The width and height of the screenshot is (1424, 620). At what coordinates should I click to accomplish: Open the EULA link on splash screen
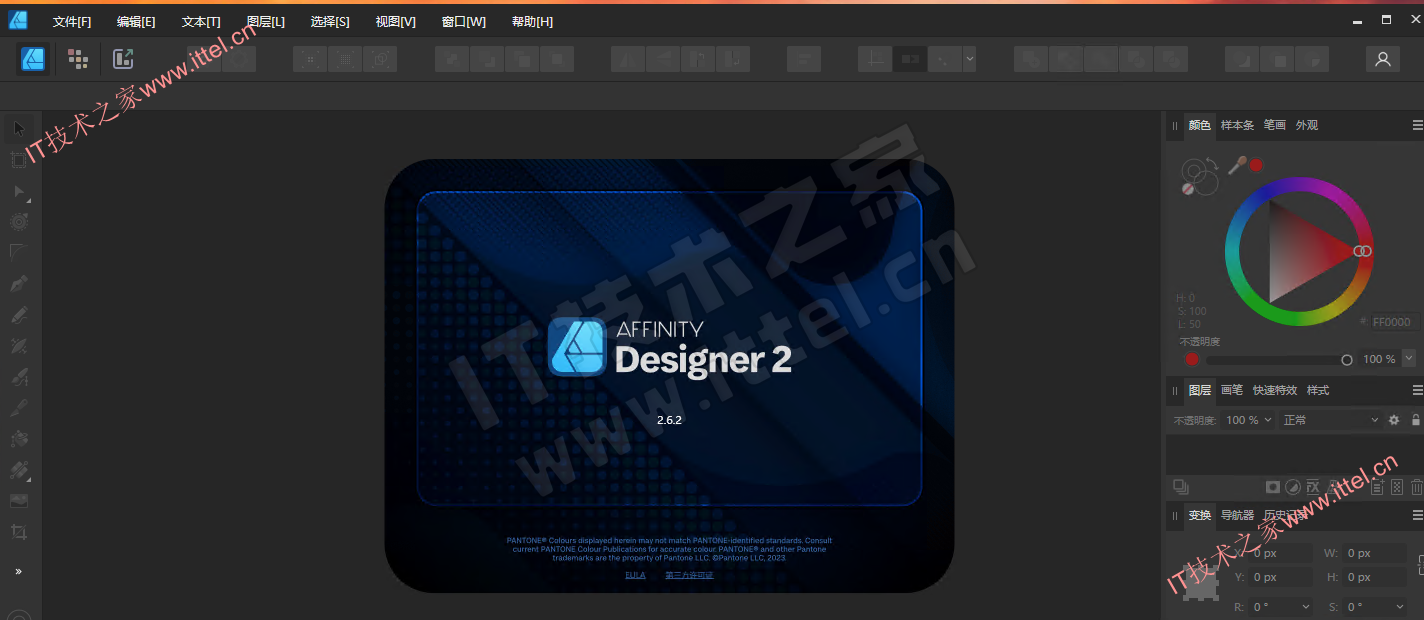(635, 575)
